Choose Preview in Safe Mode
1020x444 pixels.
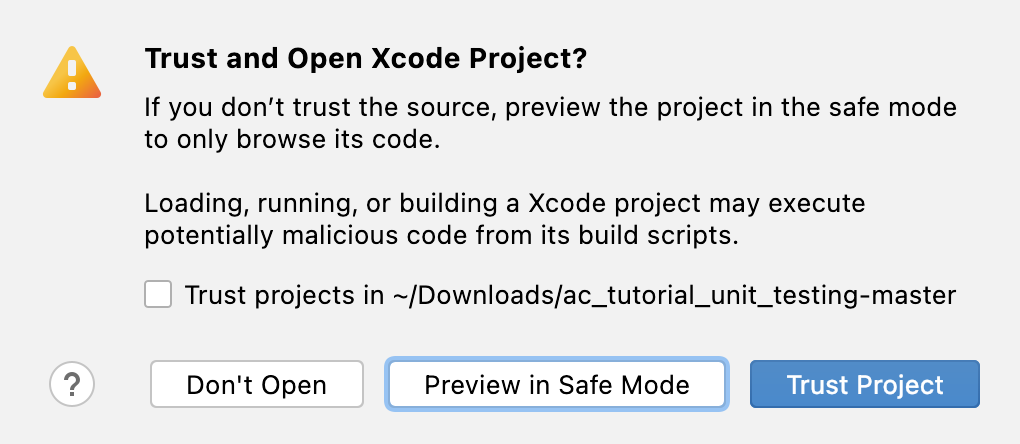pyautogui.click(x=557, y=385)
